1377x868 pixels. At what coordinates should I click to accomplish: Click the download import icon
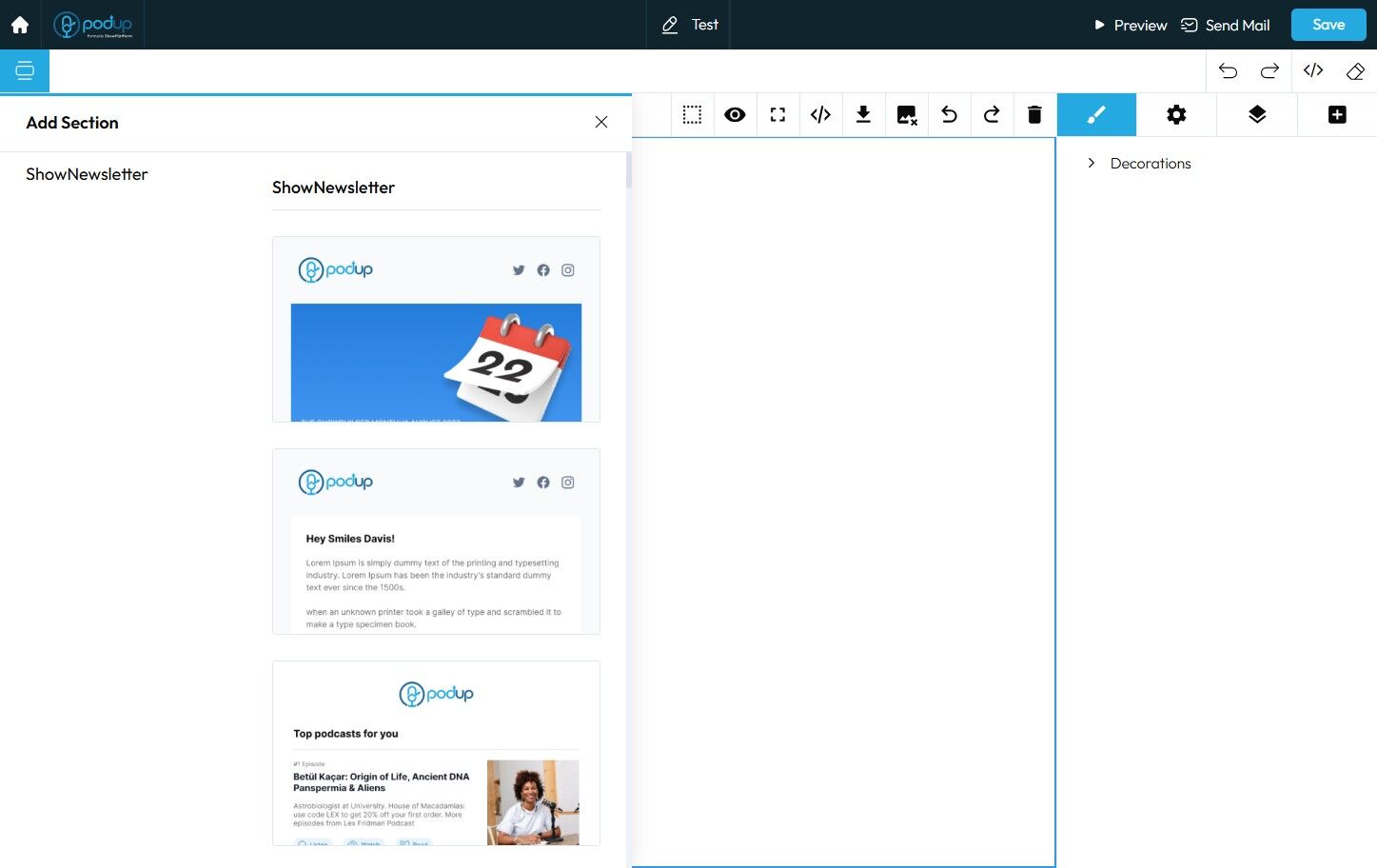coord(863,115)
